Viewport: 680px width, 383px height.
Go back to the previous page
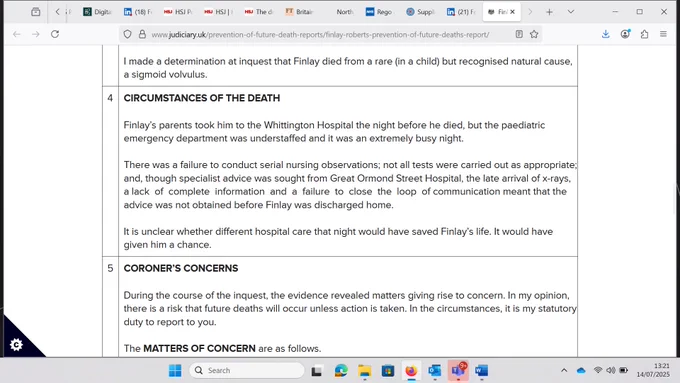coord(16,34)
